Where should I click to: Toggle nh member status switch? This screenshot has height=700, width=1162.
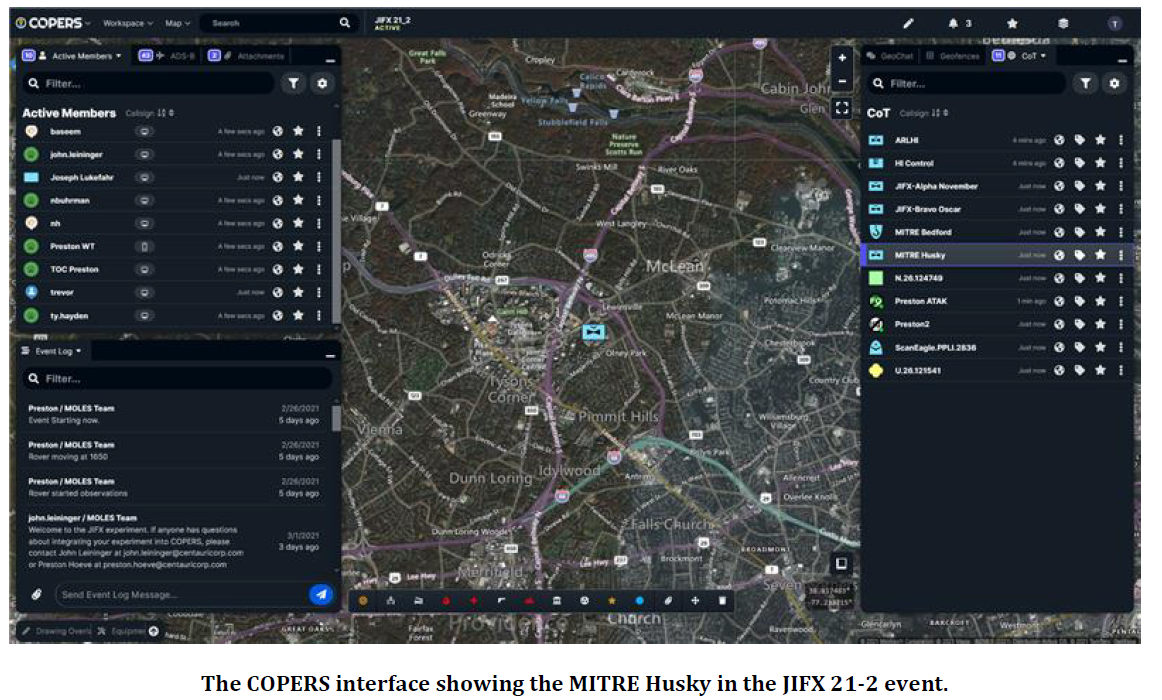click(145, 223)
